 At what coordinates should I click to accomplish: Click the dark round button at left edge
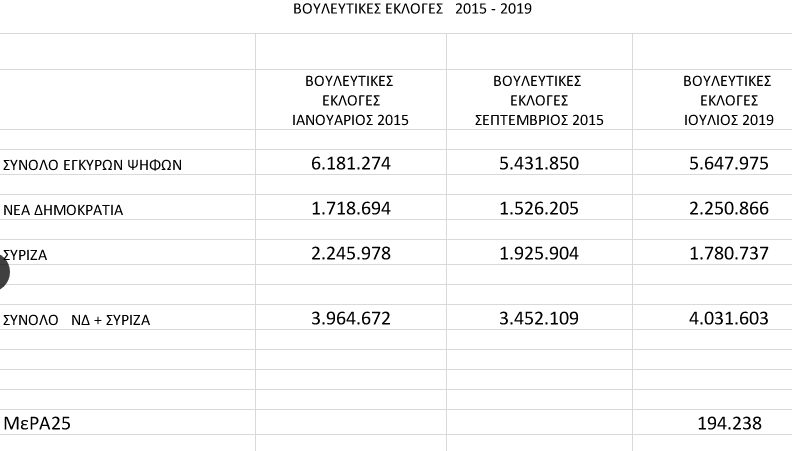click(3, 272)
